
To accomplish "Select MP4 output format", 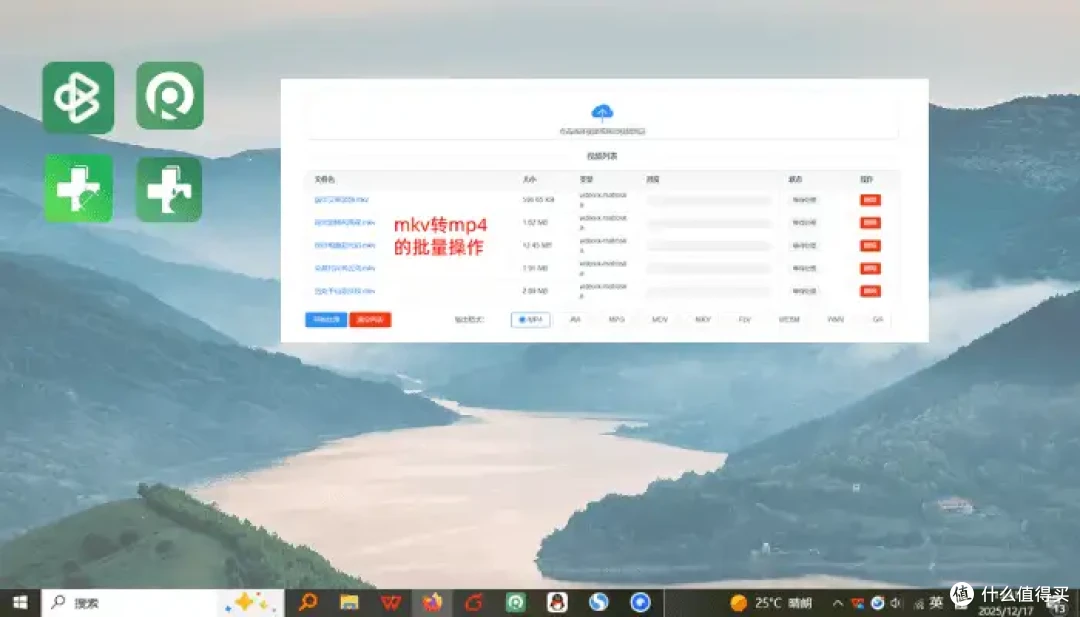I will (530, 320).
